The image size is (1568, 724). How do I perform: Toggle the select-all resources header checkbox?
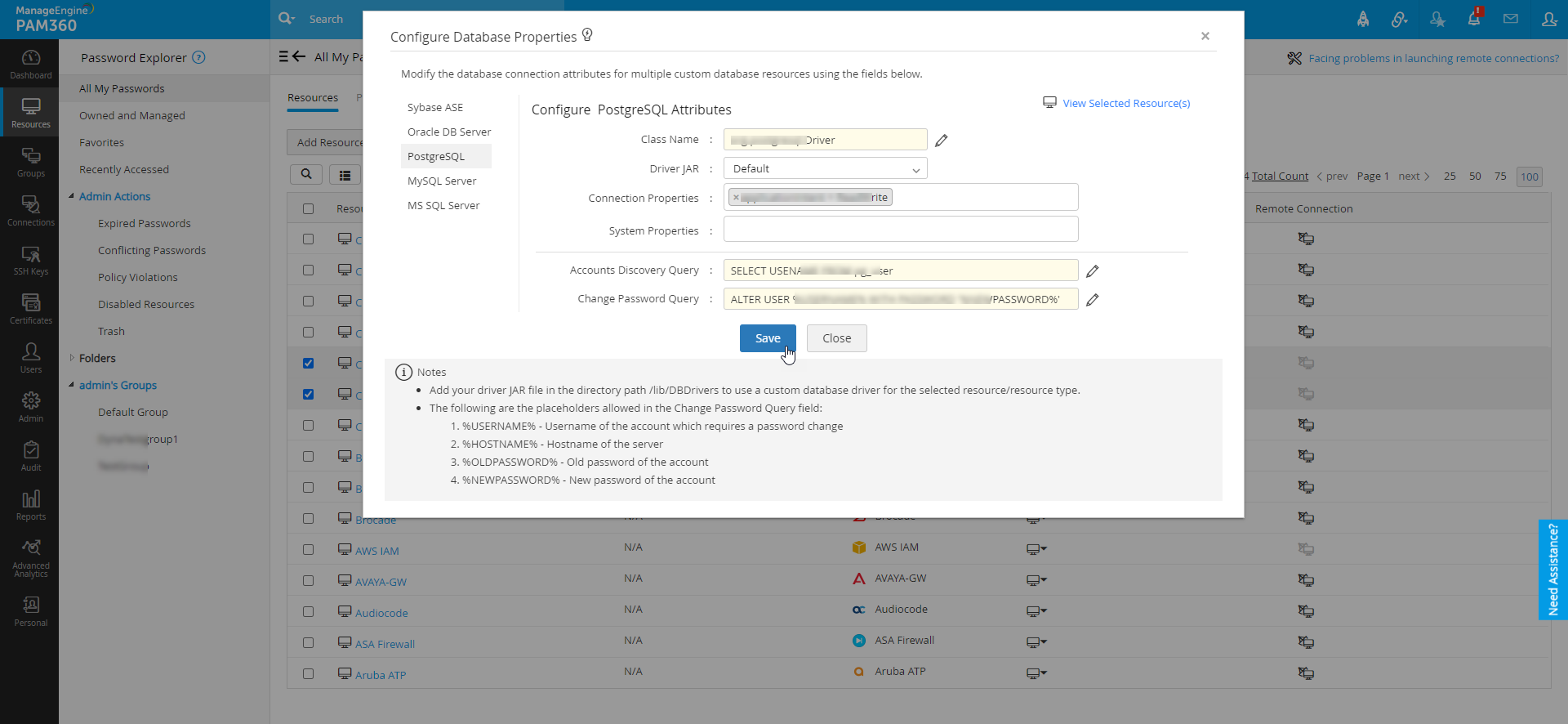[308, 209]
